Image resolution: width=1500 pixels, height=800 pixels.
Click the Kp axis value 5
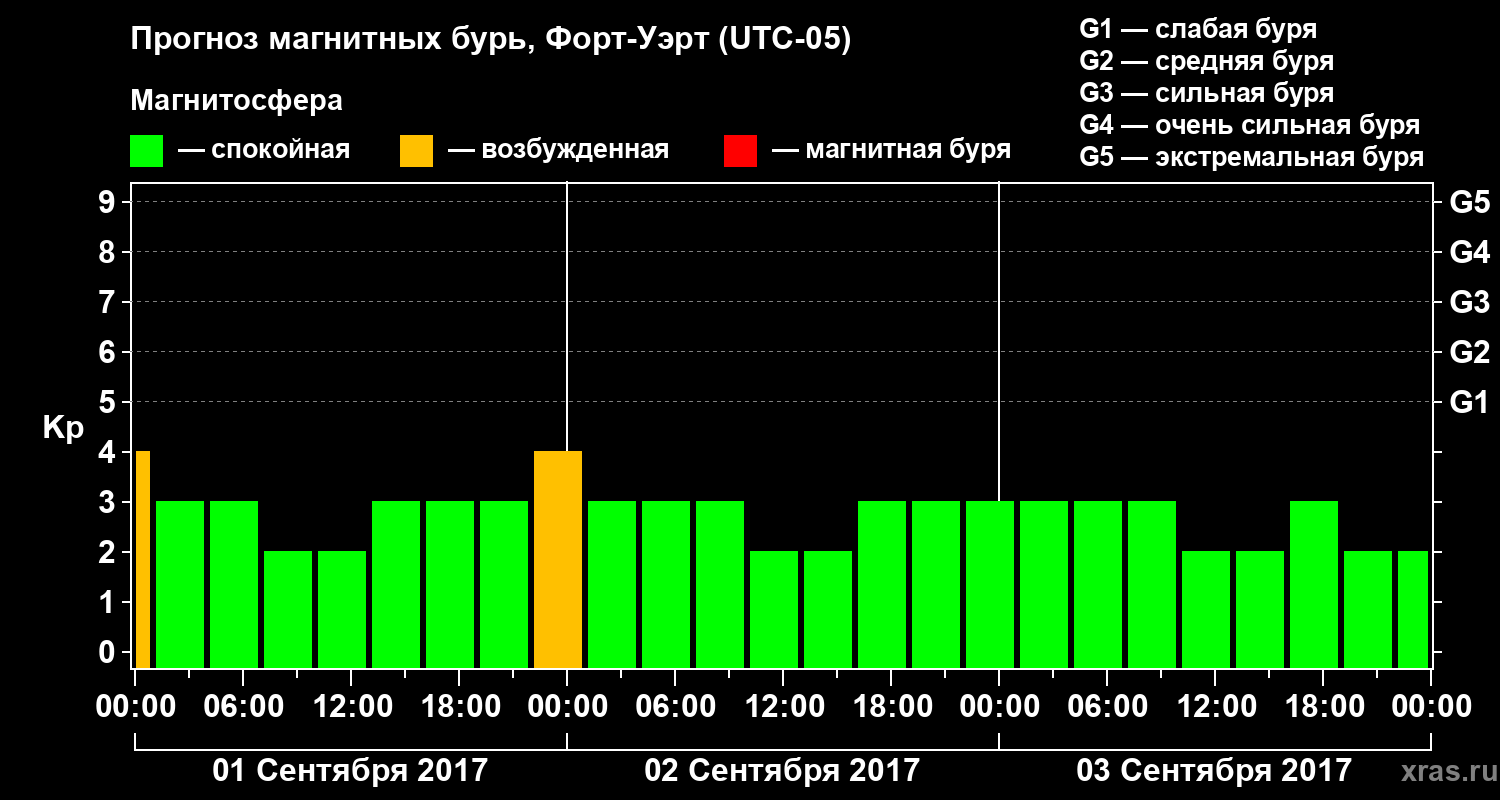point(109,402)
